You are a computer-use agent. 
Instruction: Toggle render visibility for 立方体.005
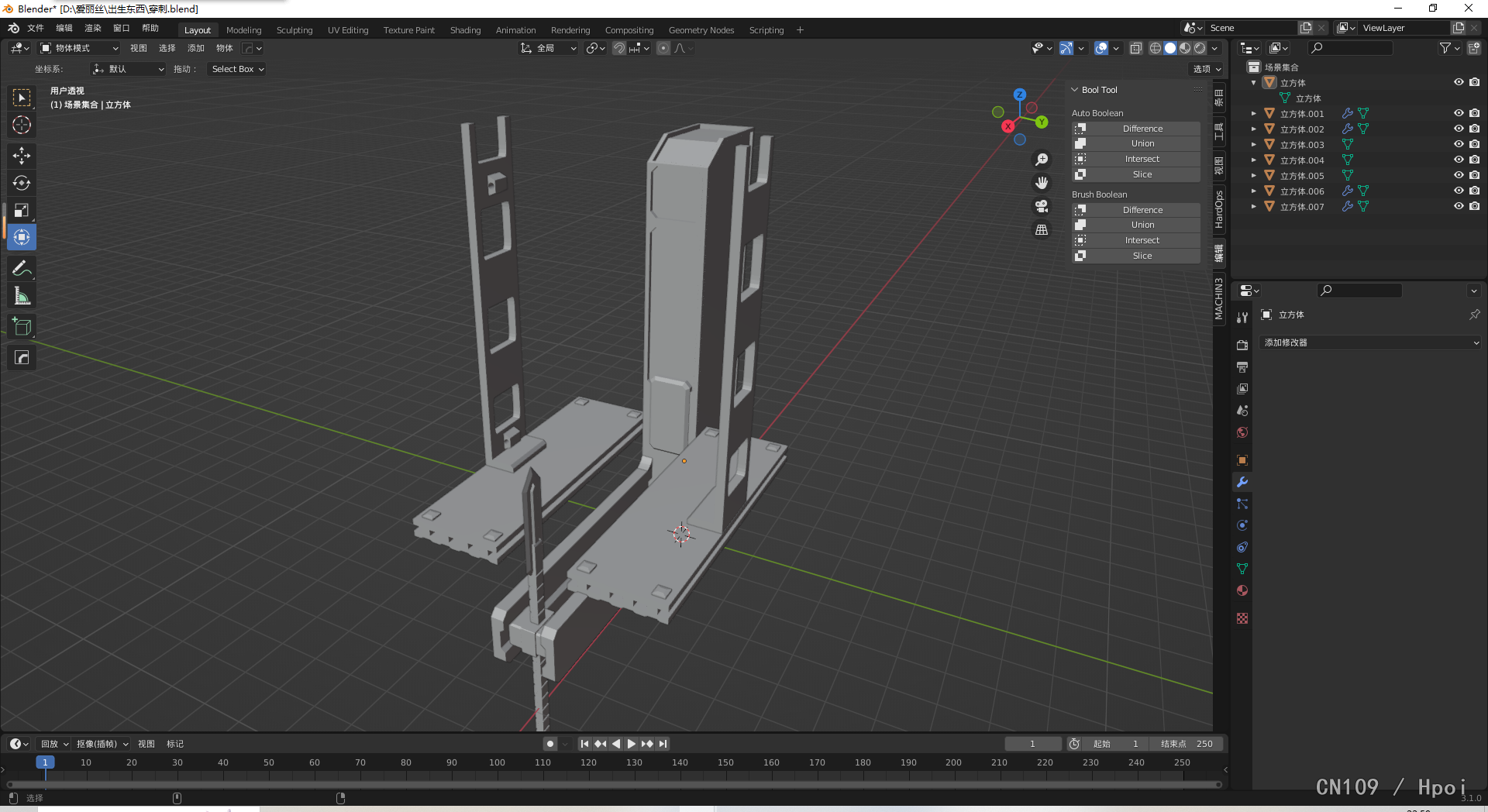coord(1474,175)
